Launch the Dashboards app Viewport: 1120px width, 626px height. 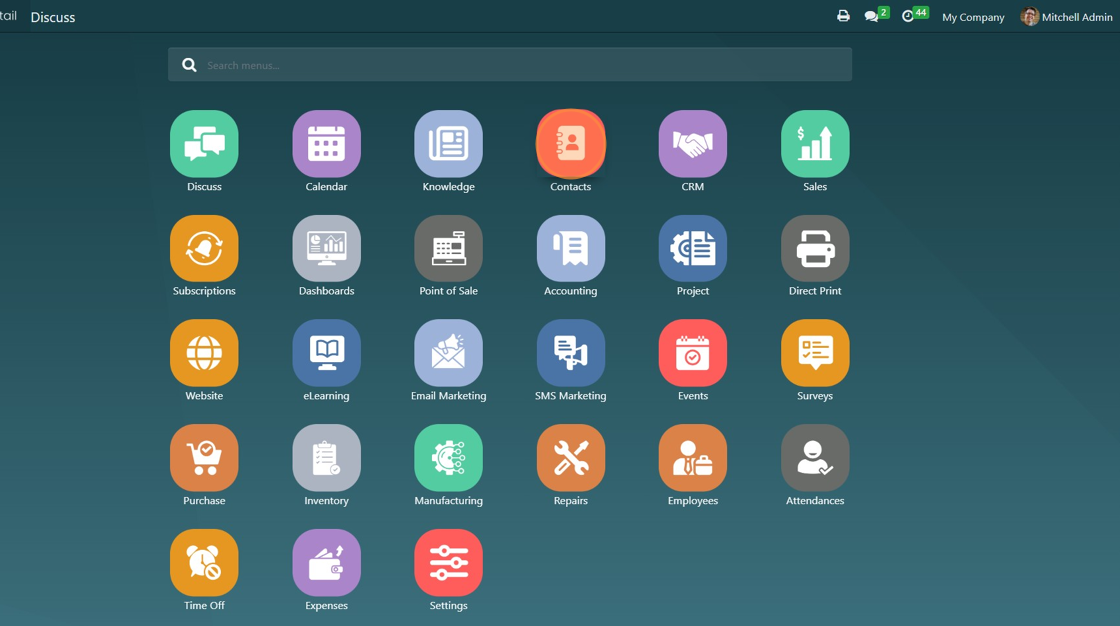click(x=326, y=249)
